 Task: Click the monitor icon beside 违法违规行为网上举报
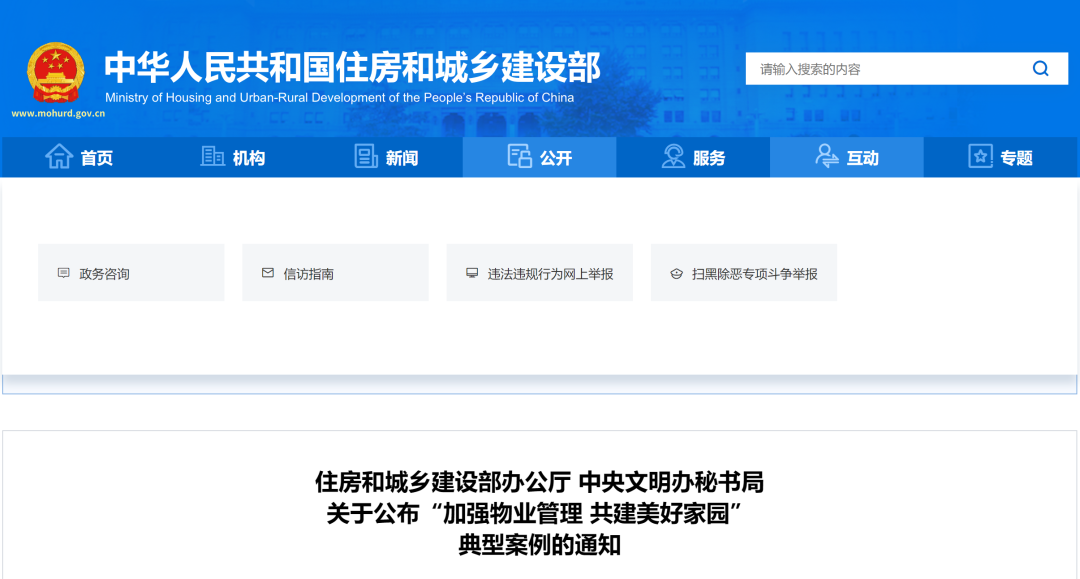[472, 273]
